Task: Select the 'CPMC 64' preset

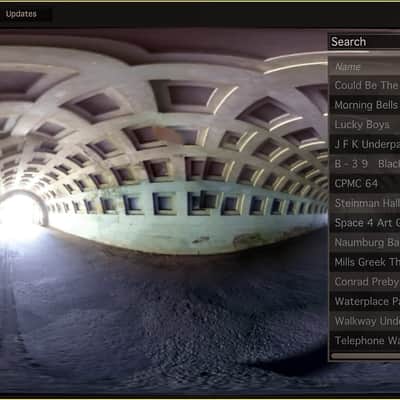Action: [365, 184]
